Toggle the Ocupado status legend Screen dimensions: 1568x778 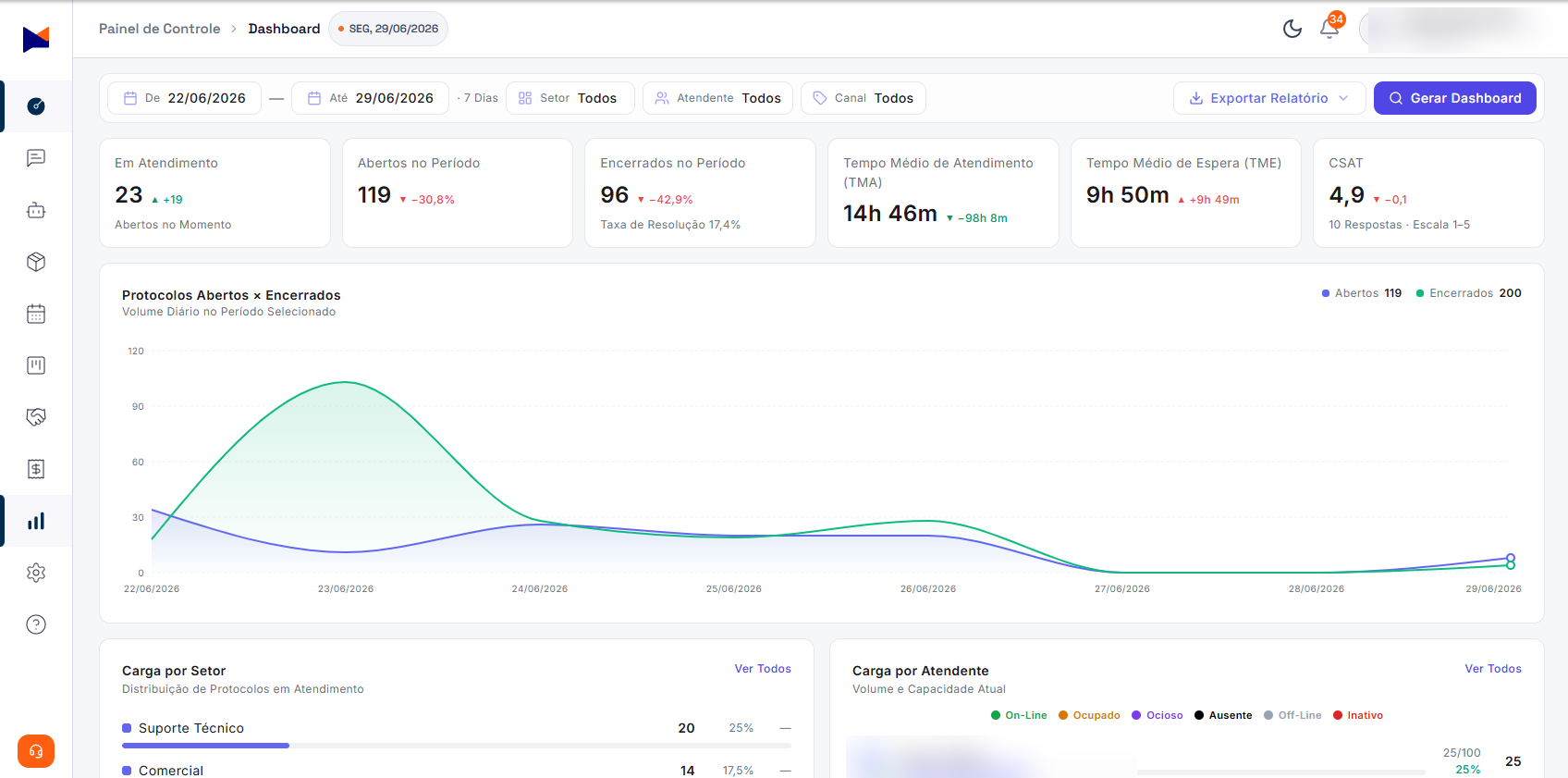coord(1089,715)
